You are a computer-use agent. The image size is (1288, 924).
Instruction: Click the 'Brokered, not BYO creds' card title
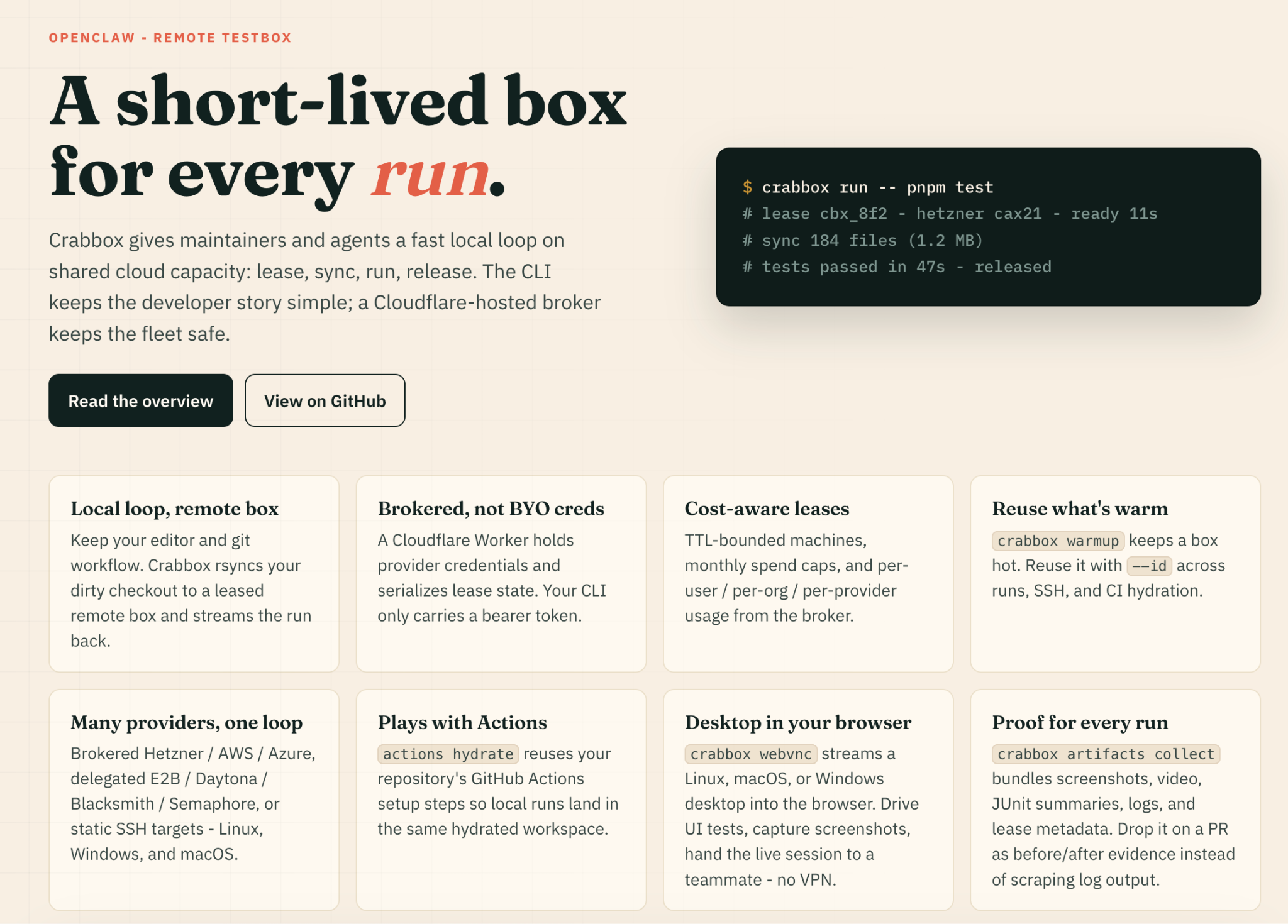click(x=491, y=509)
